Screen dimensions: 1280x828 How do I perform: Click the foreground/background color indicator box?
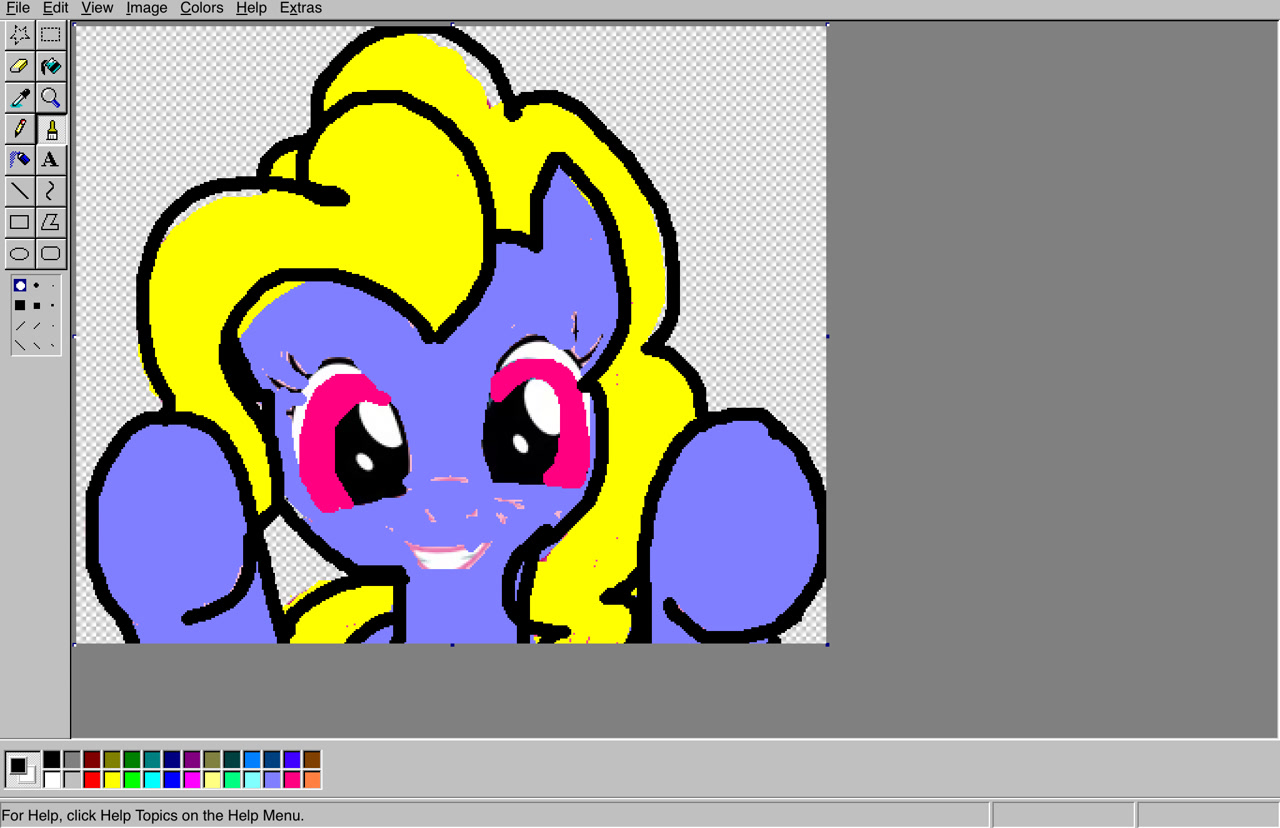click(x=20, y=767)
